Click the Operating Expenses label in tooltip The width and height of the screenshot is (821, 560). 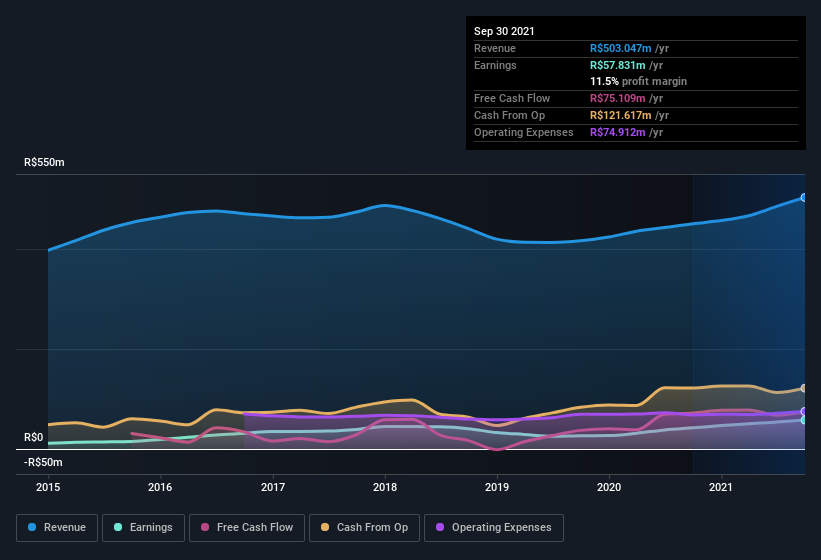click(524, 132)
